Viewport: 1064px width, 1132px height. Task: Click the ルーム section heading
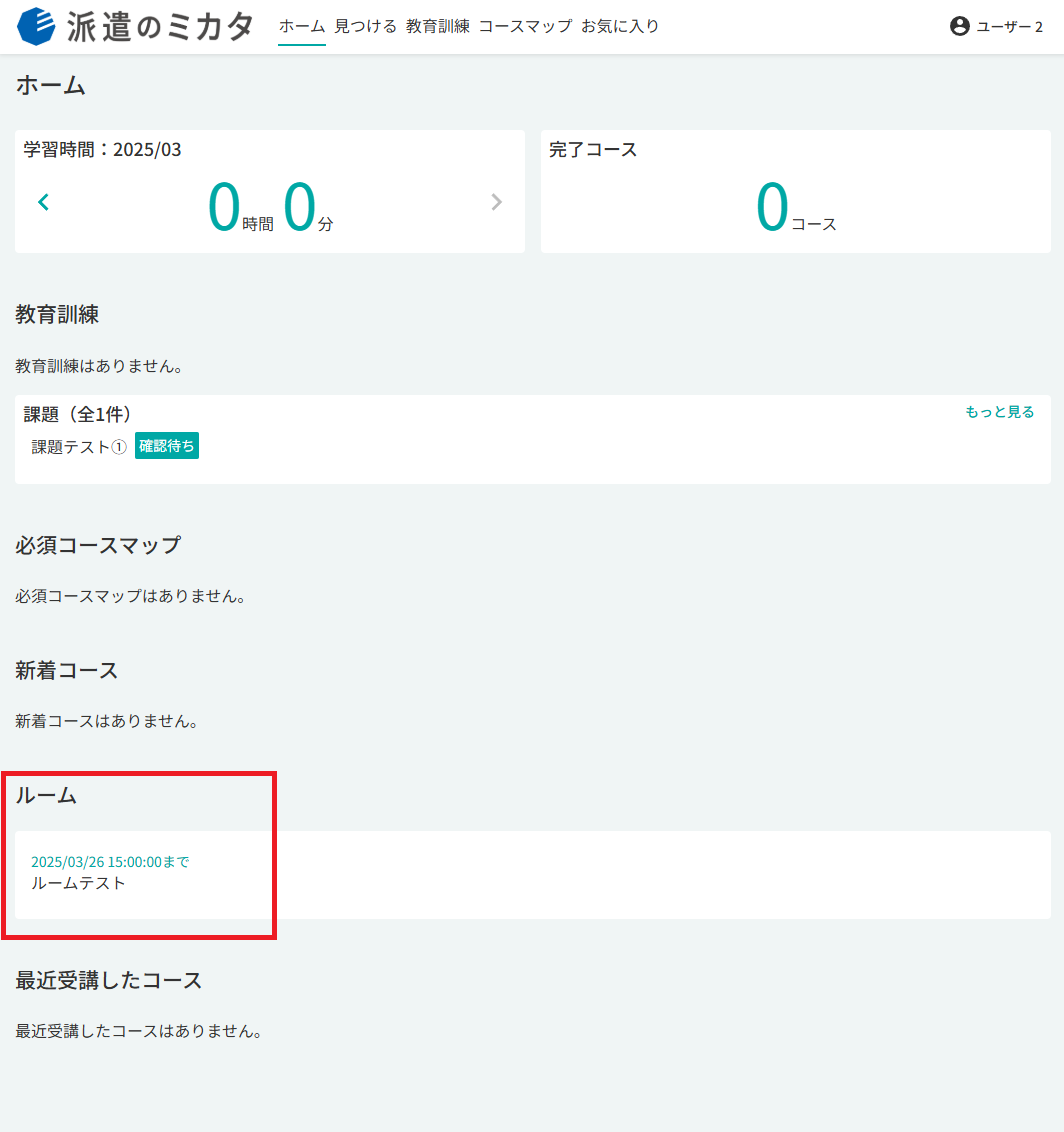45,795
